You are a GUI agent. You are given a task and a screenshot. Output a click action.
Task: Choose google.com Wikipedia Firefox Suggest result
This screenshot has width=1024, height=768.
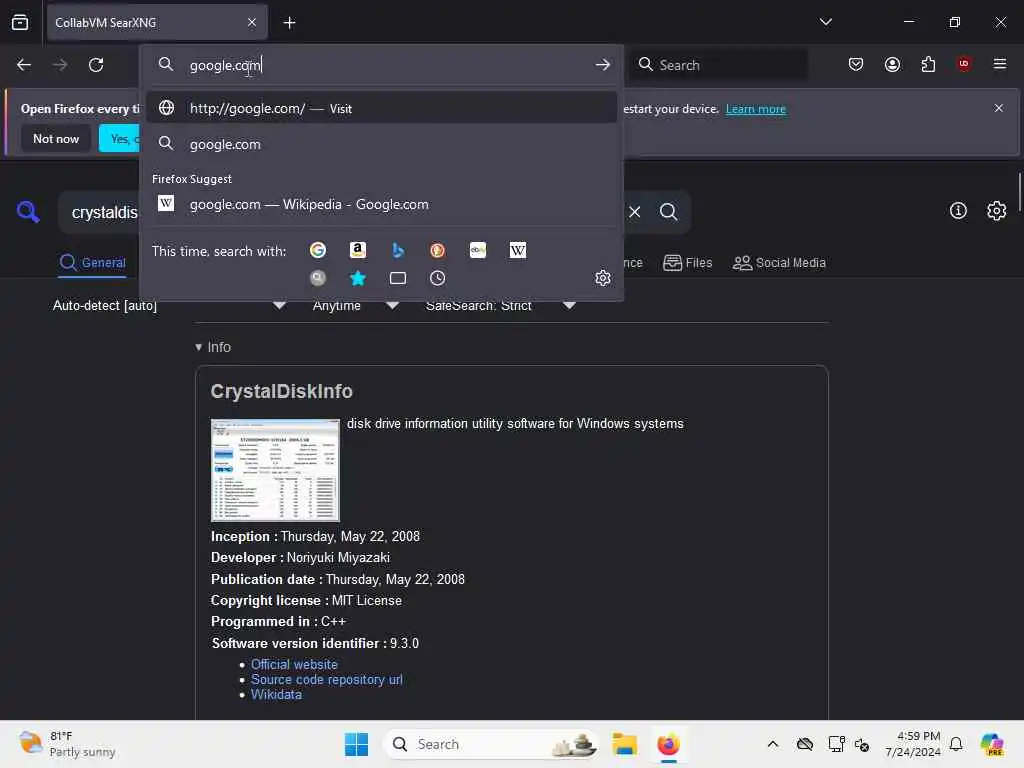click(381, 204)
